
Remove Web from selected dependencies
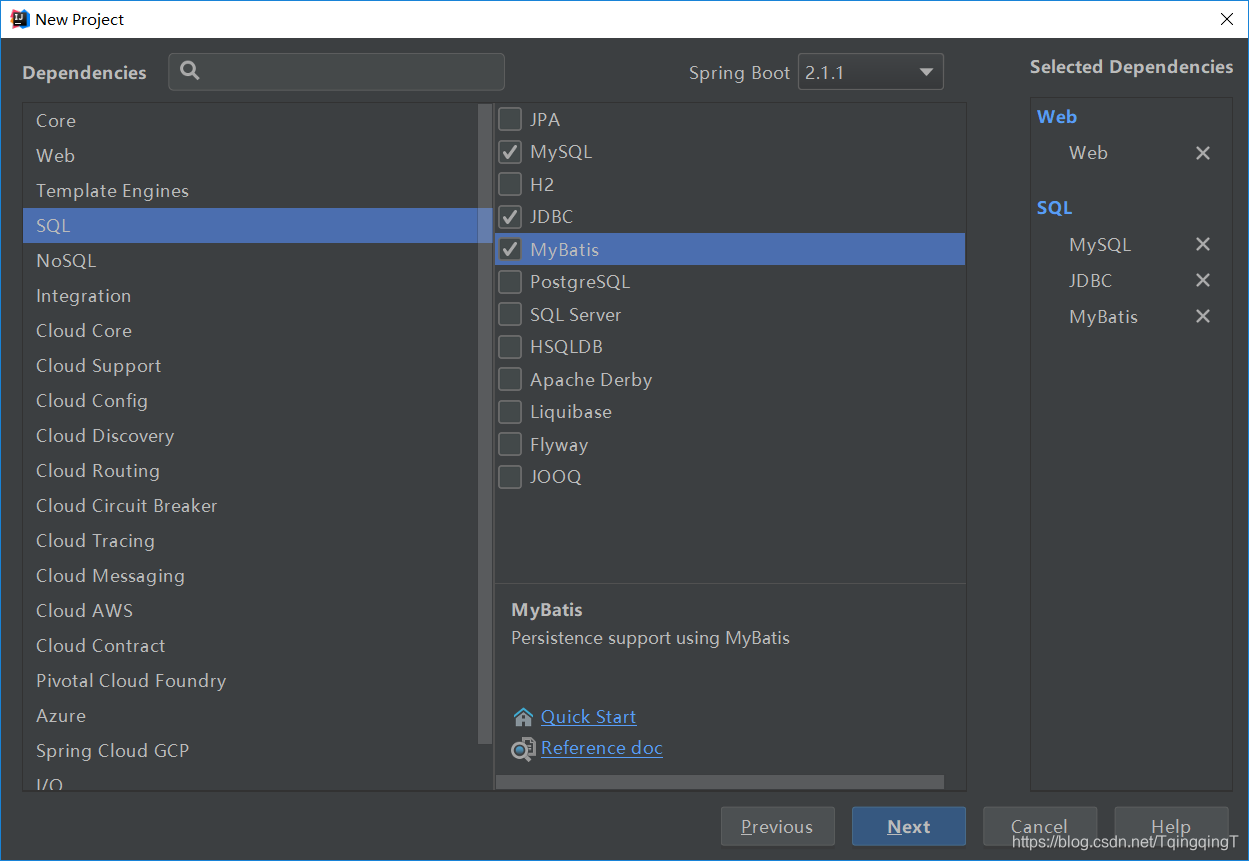[x=1203, y=153]
